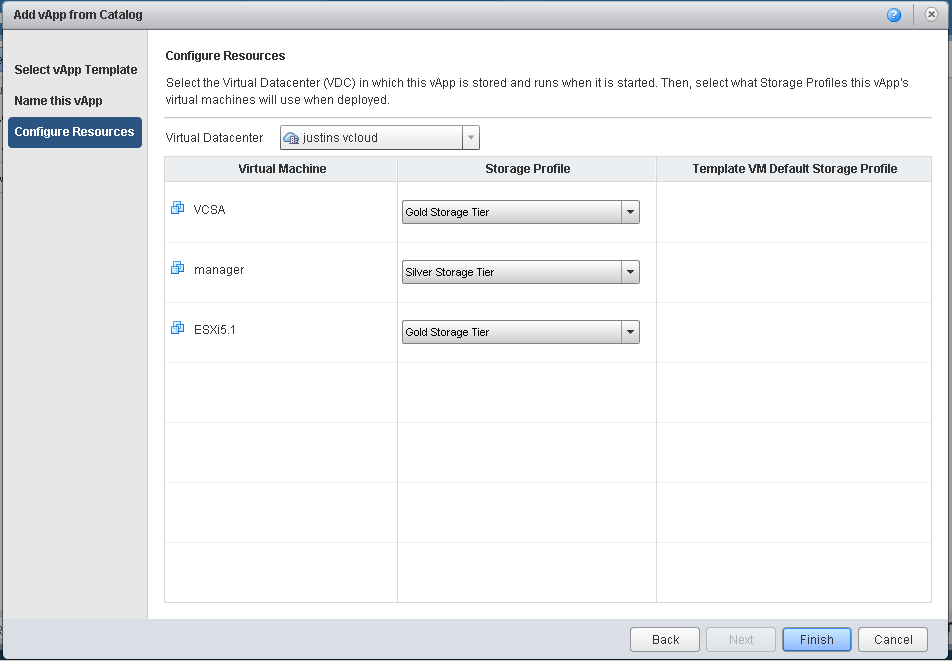The width and height of the screenshot is (952, 661).
Task: Click the Finish button
Action: click(817, 640)
